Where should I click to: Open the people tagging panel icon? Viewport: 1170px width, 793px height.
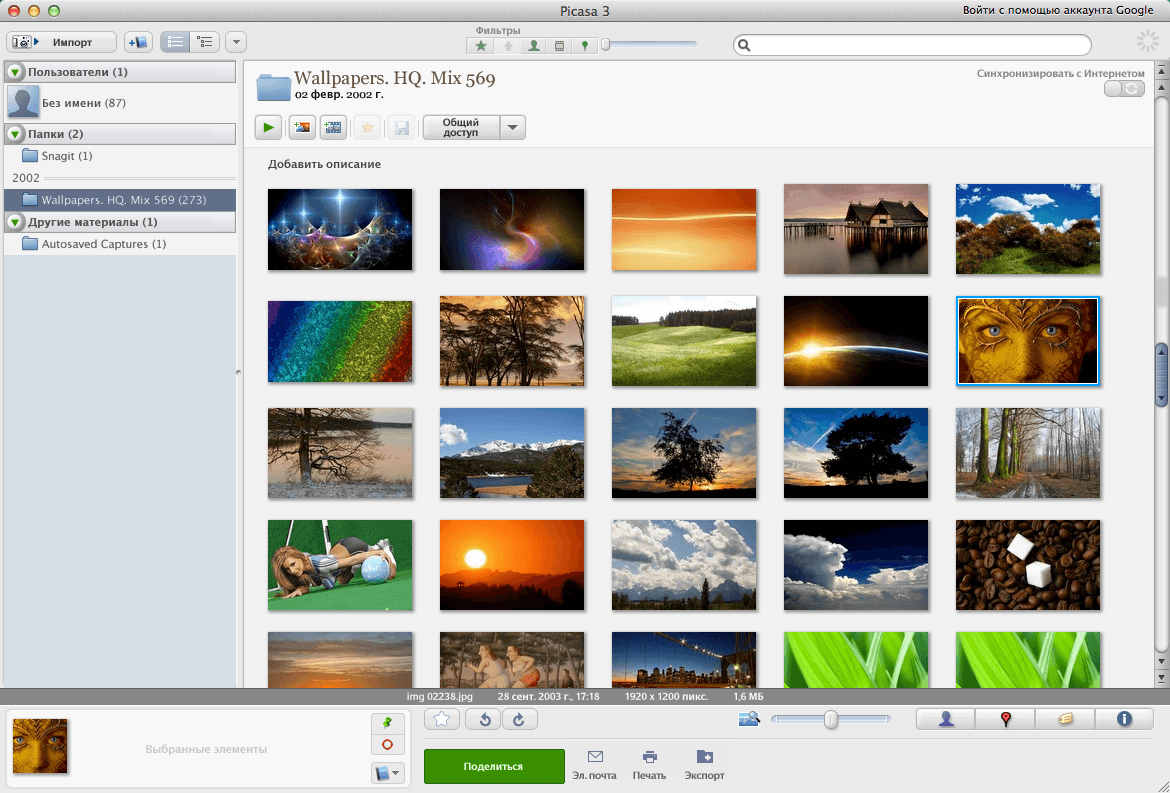[x=945, y=719]
